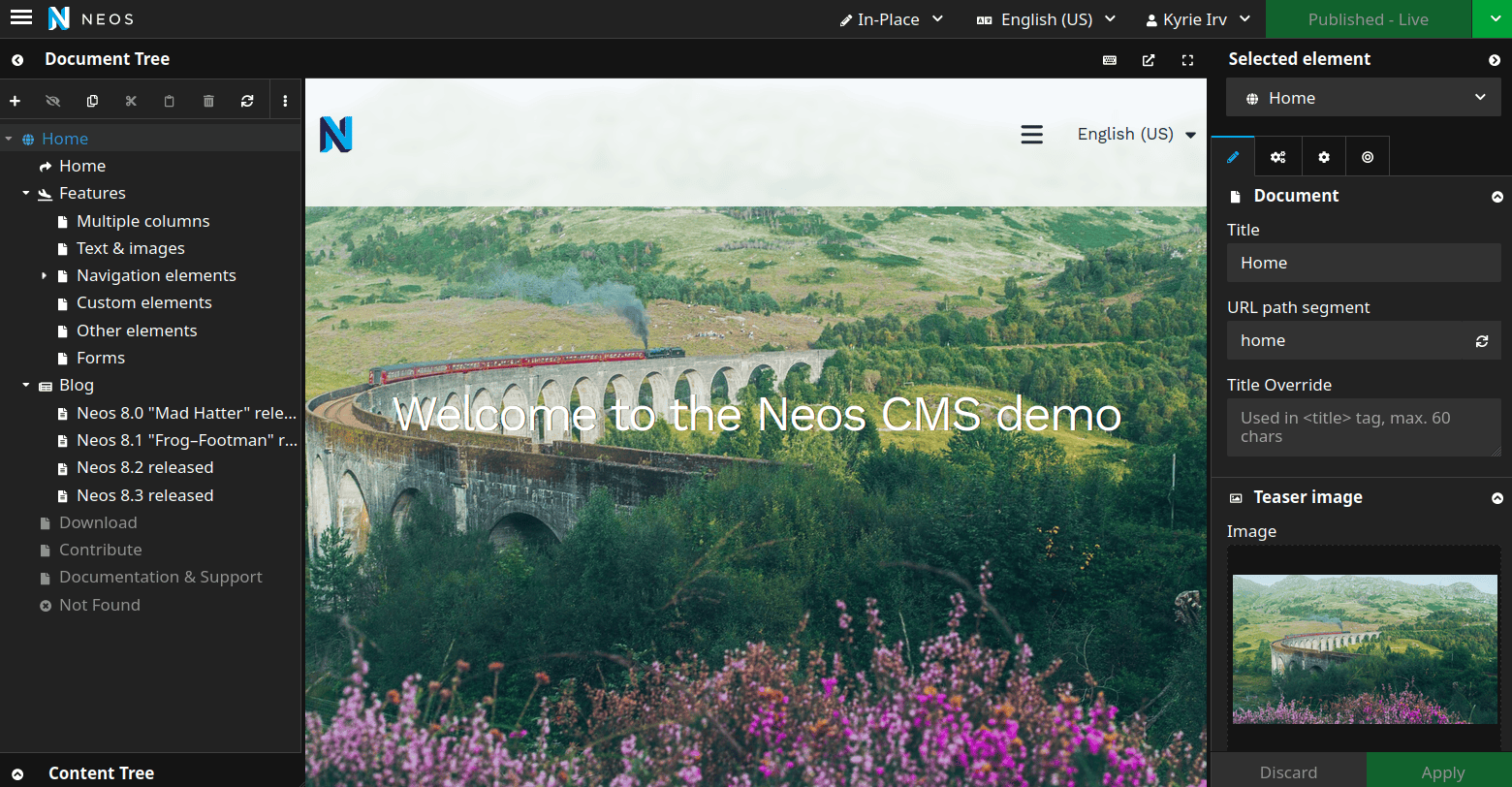
Task: Collapse the Document inspector group
Action: click(1497, 197)
